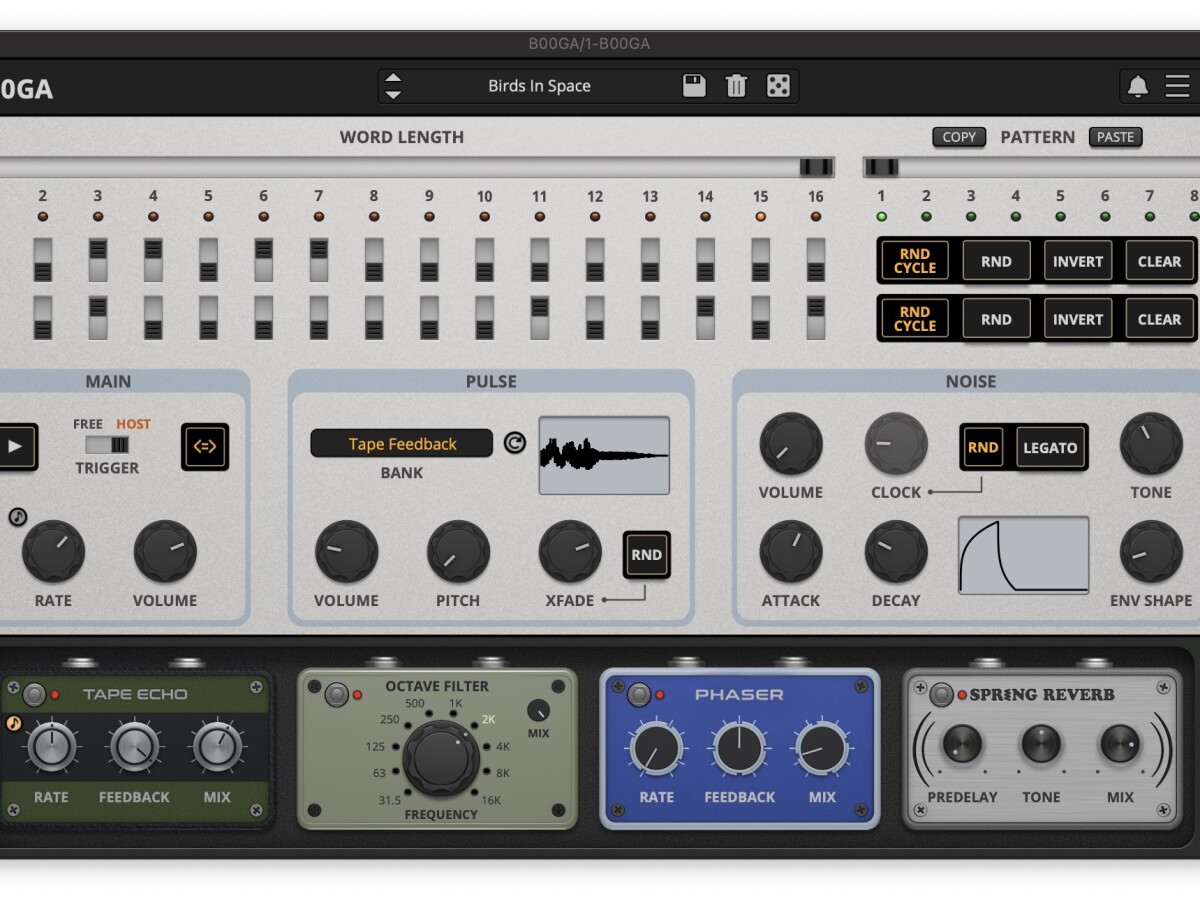
Task: Enable the LEGATO button in Noise section
Action: [1050, 448]
